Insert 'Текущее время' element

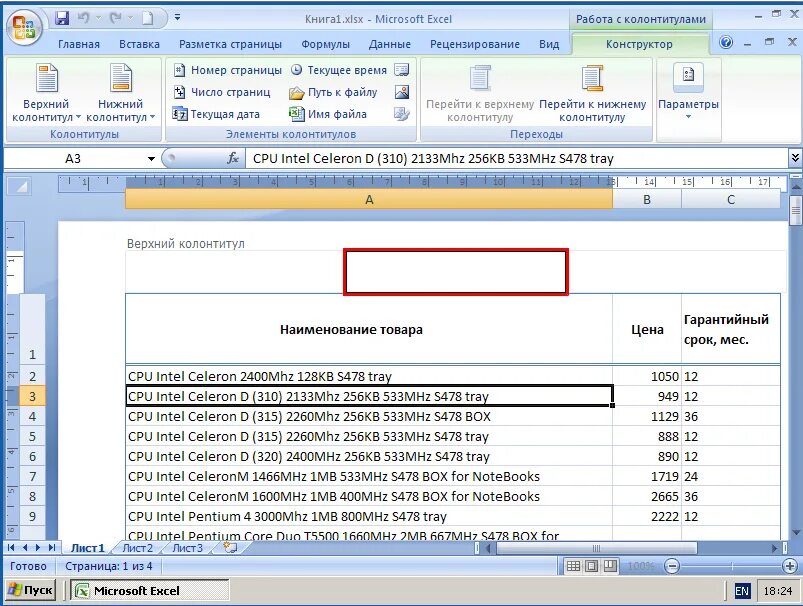point(339,70)
